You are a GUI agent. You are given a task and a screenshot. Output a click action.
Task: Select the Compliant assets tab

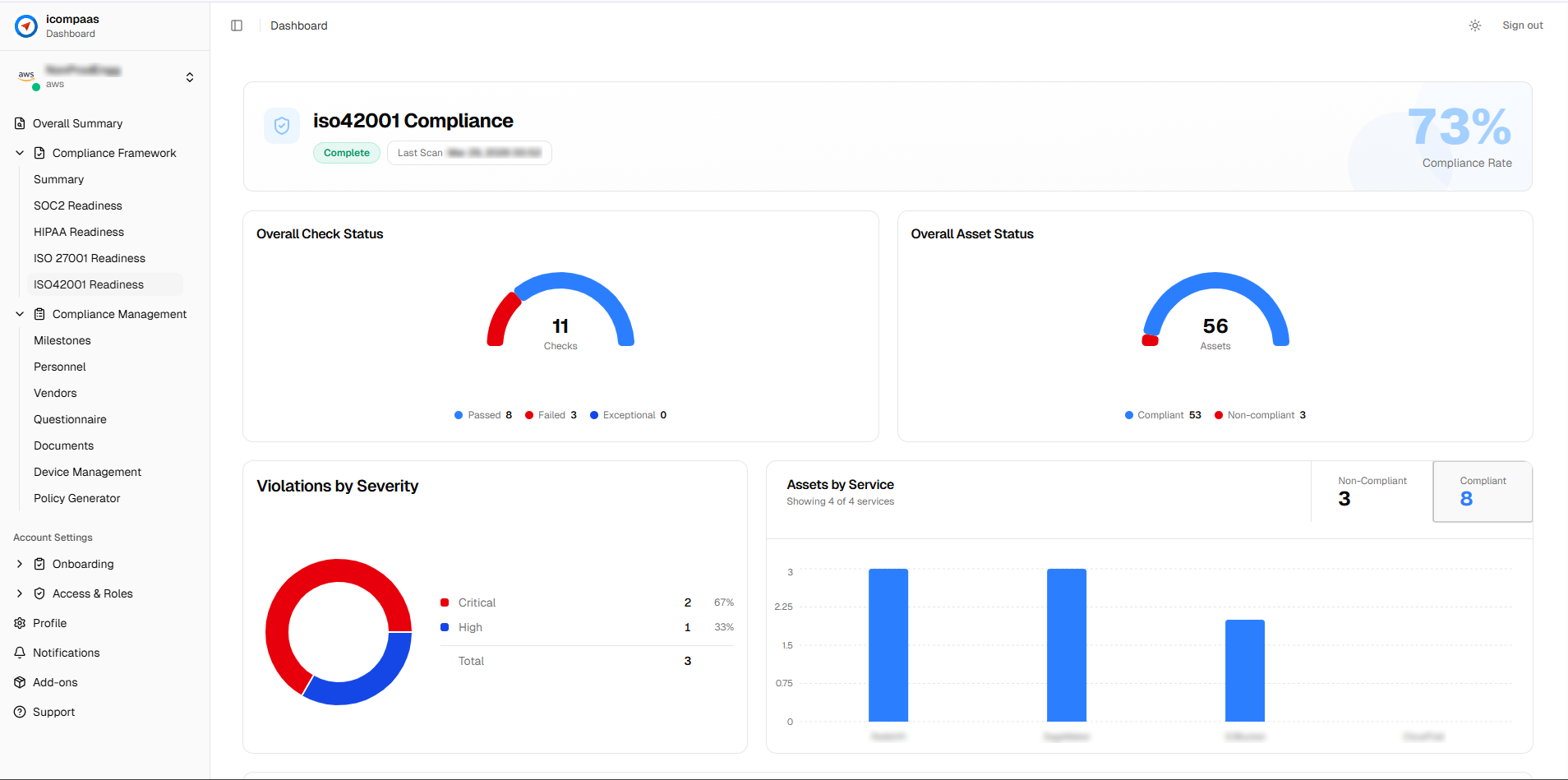[1482, 492]
